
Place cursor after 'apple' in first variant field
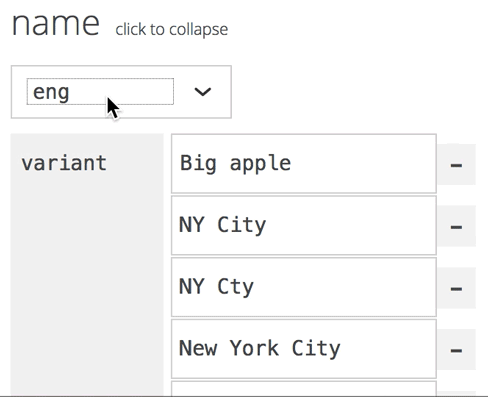[x=293, y=164]
